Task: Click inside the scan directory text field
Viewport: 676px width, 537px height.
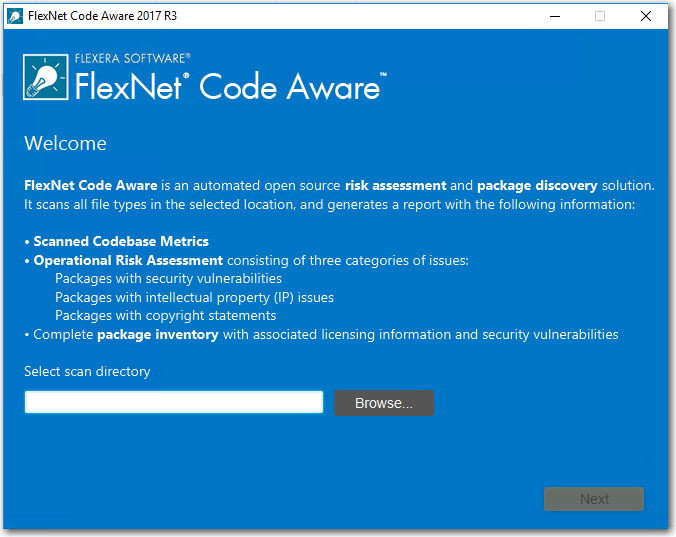Action: pyautogui.click(x=174, y=402)
